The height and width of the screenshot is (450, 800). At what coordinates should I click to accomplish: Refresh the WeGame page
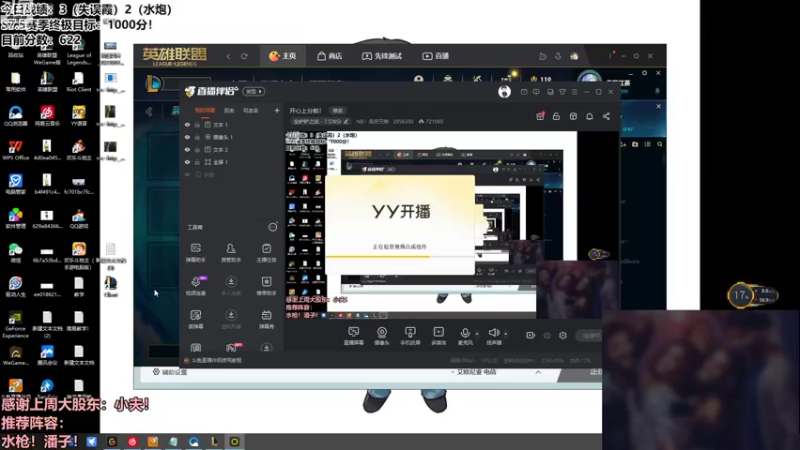tap(244, 56)
